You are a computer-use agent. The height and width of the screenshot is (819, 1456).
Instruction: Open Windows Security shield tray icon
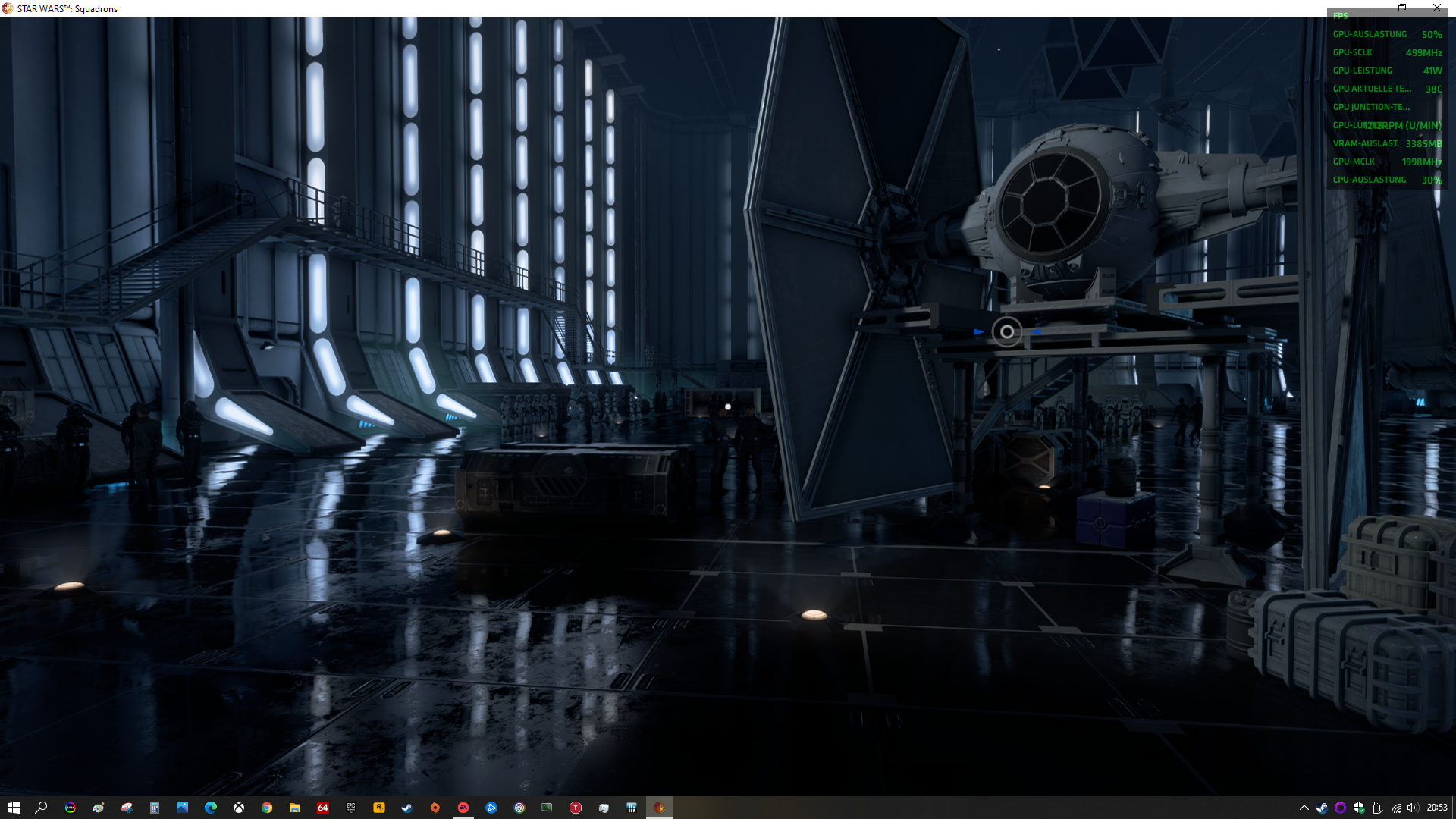click(1359, 808)
